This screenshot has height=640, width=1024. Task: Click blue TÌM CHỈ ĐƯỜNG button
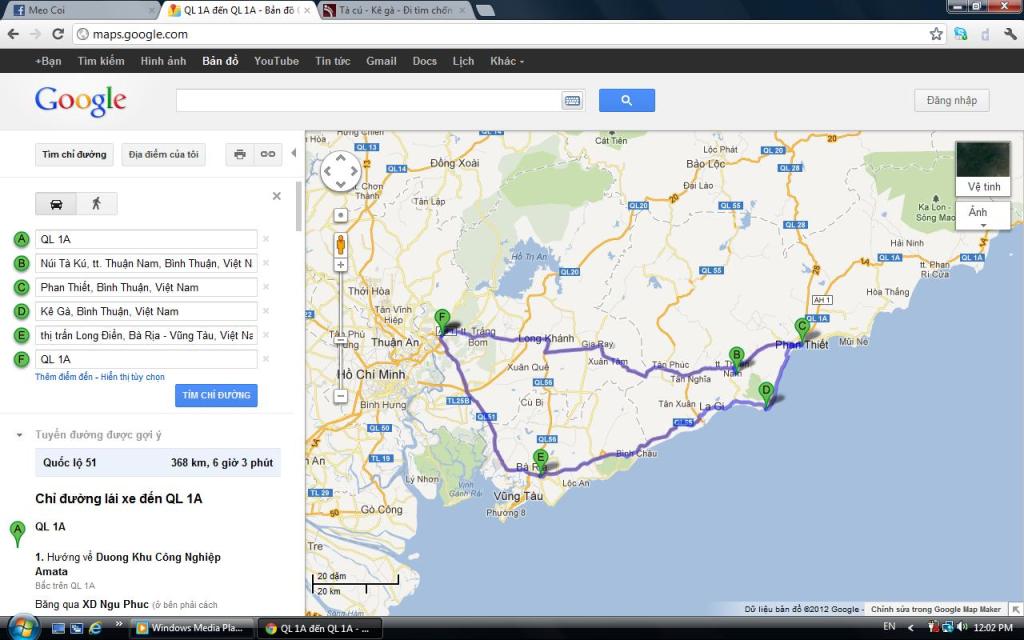216,395
